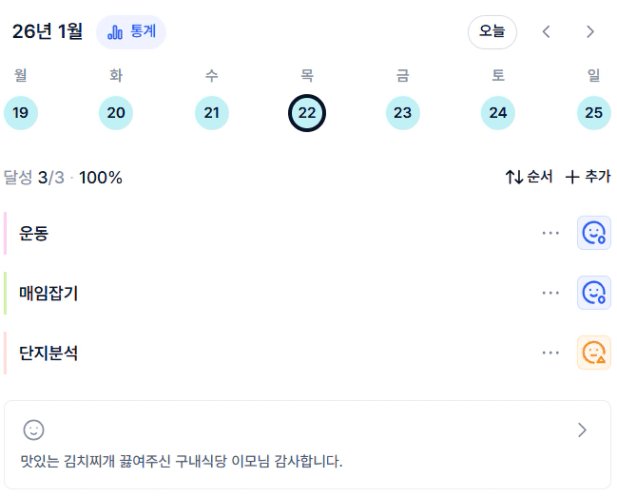Select Tuesday the 20th

(x=116, y=113)
